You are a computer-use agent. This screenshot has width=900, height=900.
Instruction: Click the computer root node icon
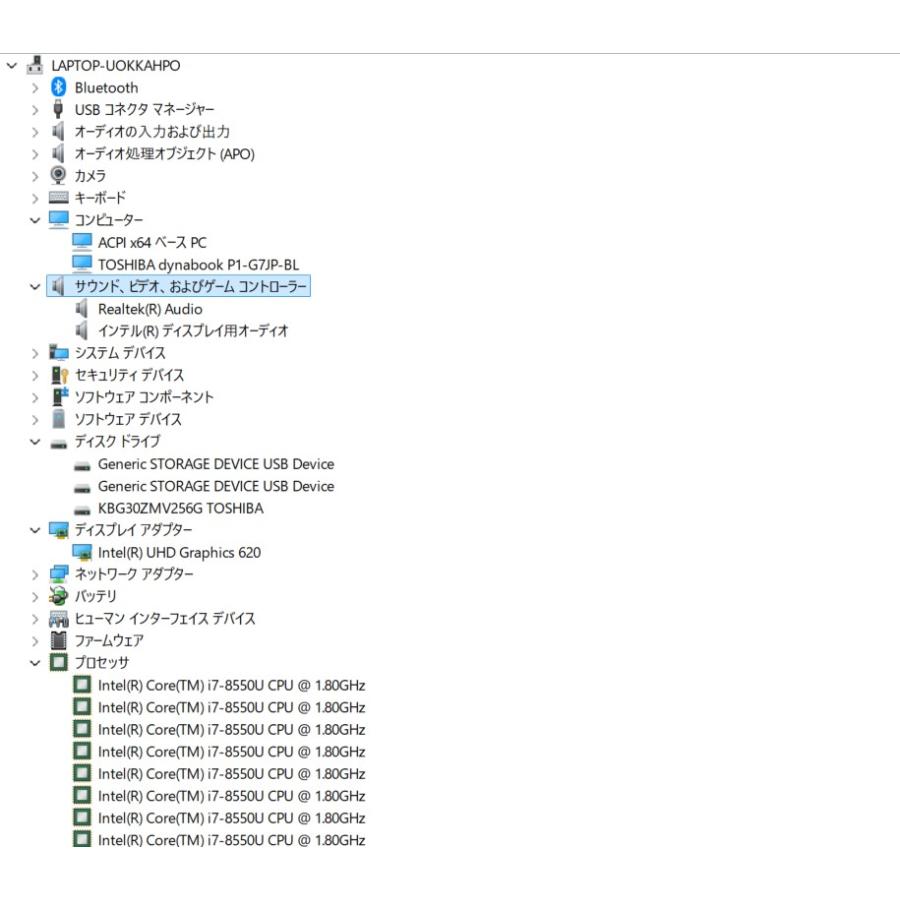(35, 65)
